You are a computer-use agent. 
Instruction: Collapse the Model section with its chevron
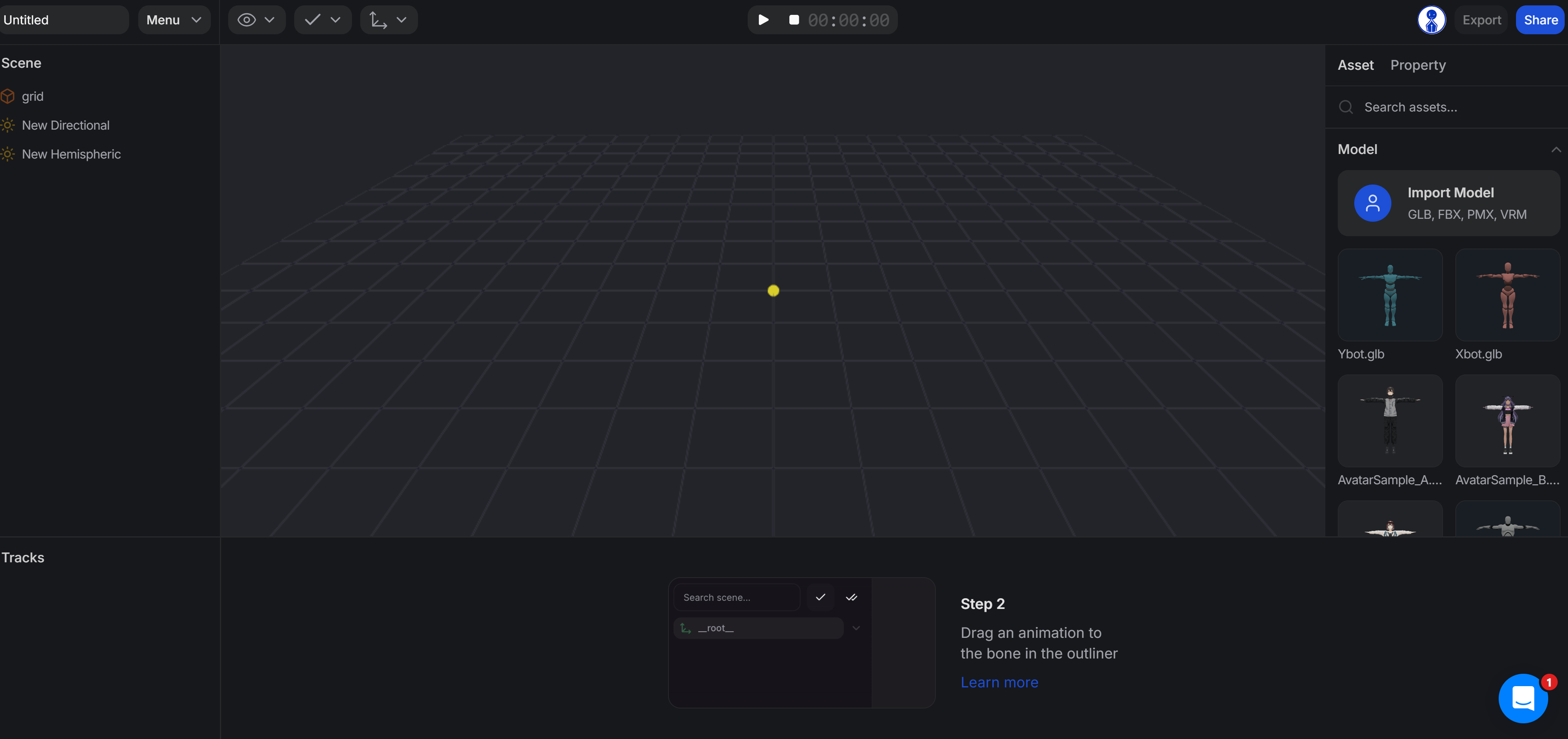pyautogui.click(x=1556, y=149)
